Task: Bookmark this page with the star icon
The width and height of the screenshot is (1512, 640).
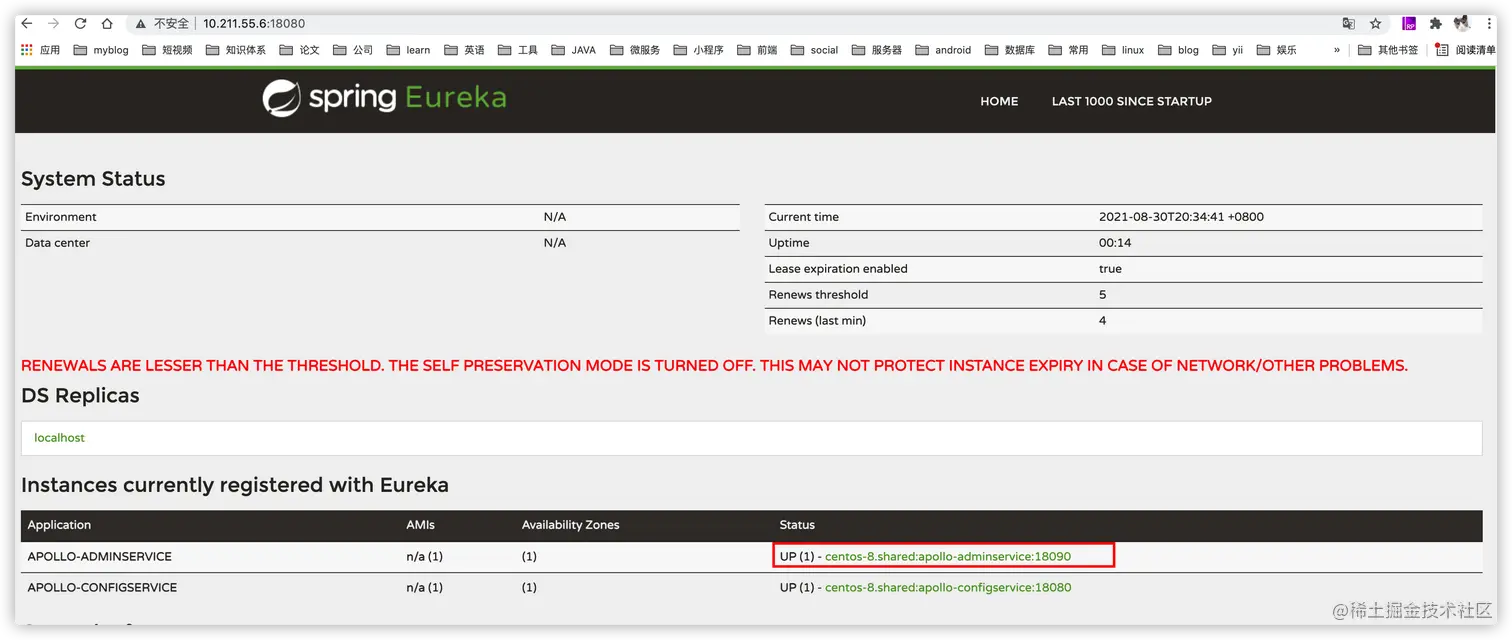Action: [x=1376, y=23]
